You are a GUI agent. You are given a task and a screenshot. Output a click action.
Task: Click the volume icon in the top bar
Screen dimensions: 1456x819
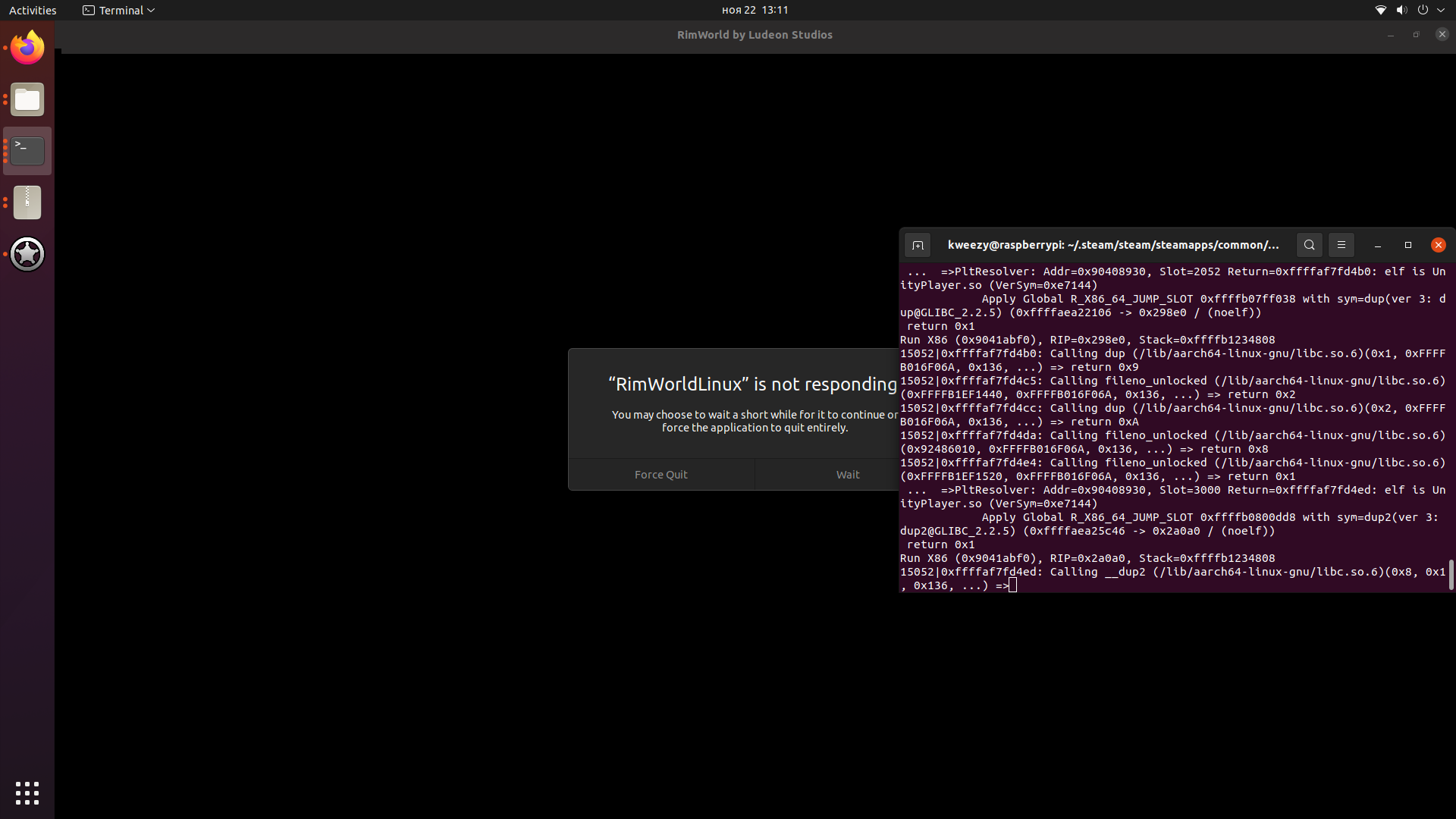pyautogui.click(x=1401, y=10)
